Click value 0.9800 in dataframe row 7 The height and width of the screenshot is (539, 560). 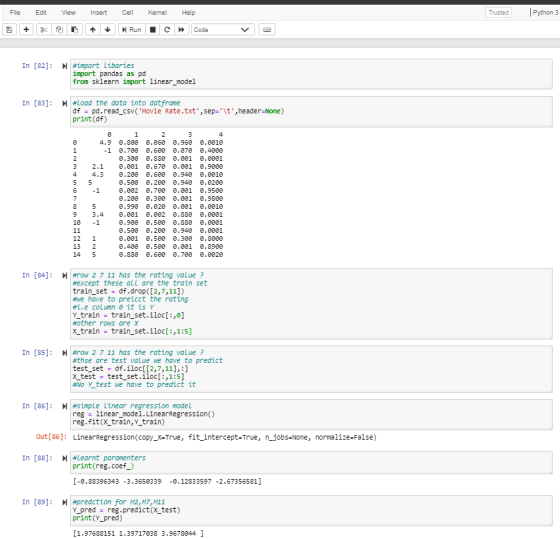click(x=211, y=199)
